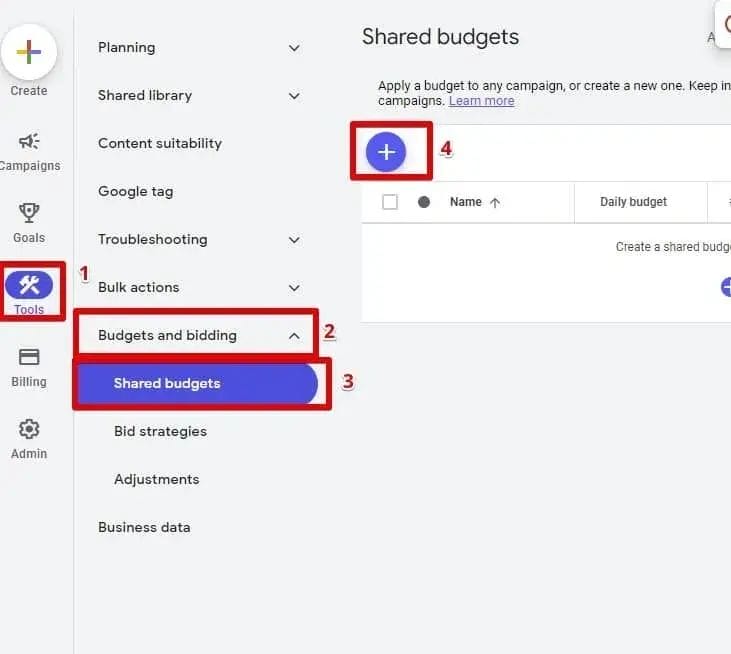731x654 pixels.
Task: Click the blue plus to add shared budget
Action: (x=386, y=152)
